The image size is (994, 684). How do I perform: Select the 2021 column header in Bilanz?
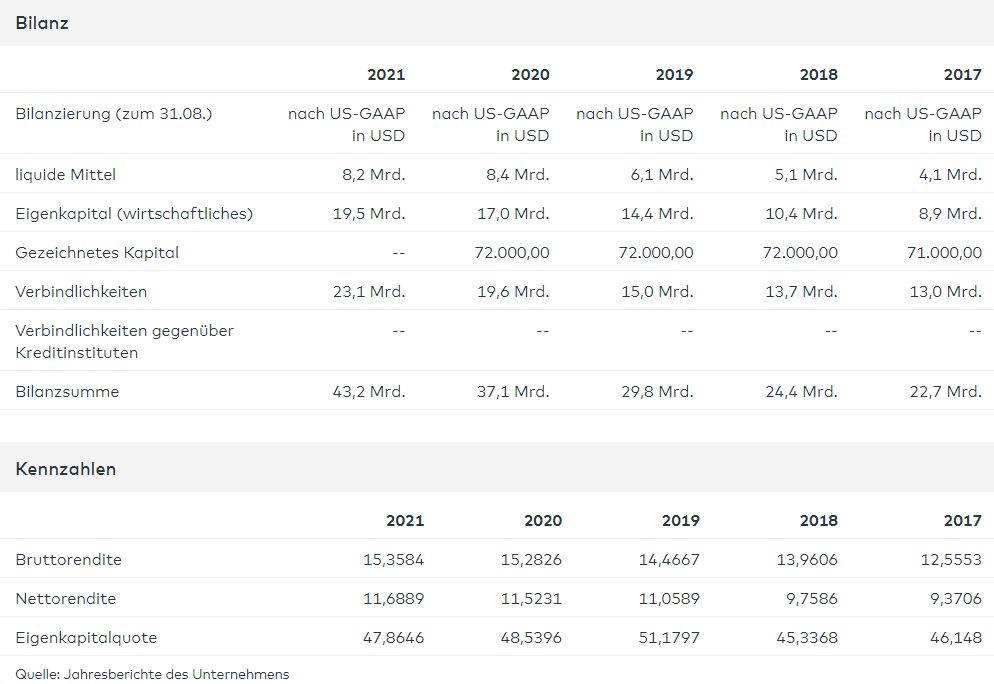pos(386,75)
